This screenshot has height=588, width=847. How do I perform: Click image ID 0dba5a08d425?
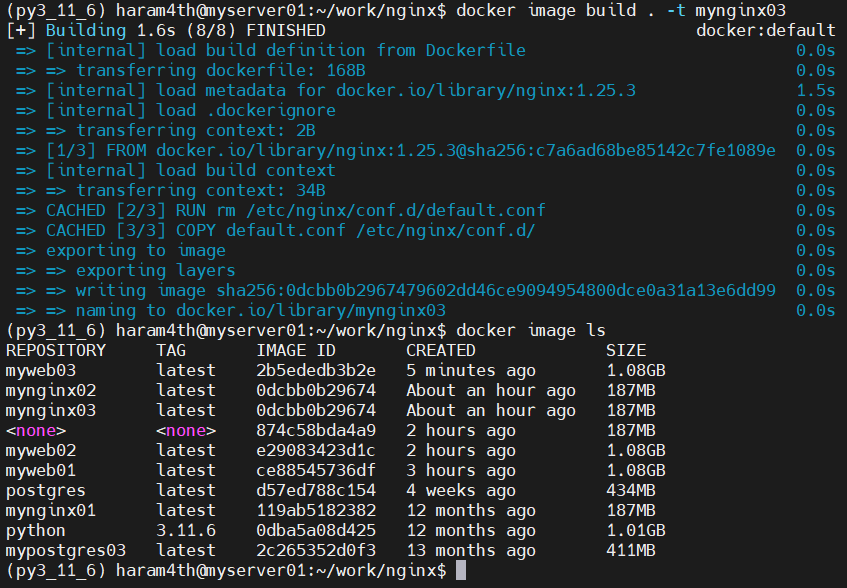316,530
